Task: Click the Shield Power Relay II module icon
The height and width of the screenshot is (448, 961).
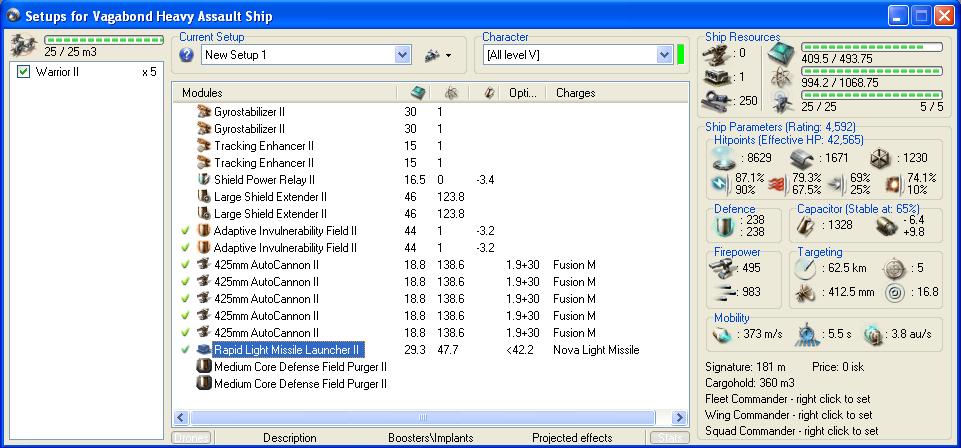Action: pos(204,179)
